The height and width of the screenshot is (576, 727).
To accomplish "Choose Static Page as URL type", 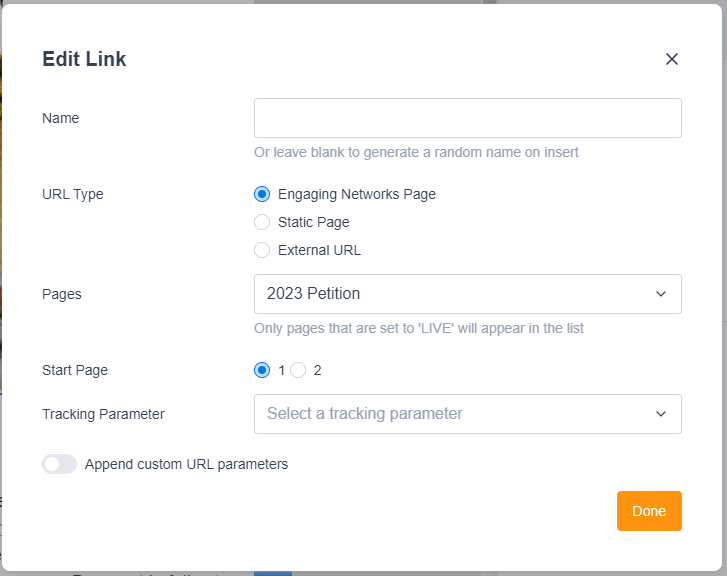I will [x=262, y=222].
